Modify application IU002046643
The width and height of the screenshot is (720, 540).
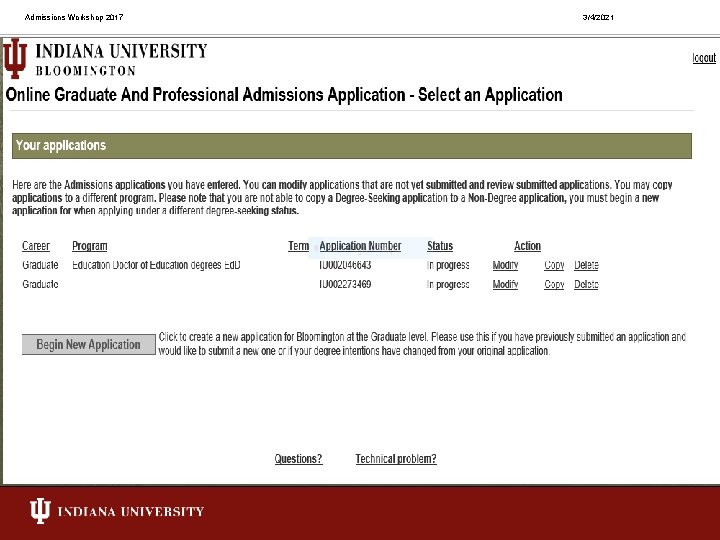505,265
